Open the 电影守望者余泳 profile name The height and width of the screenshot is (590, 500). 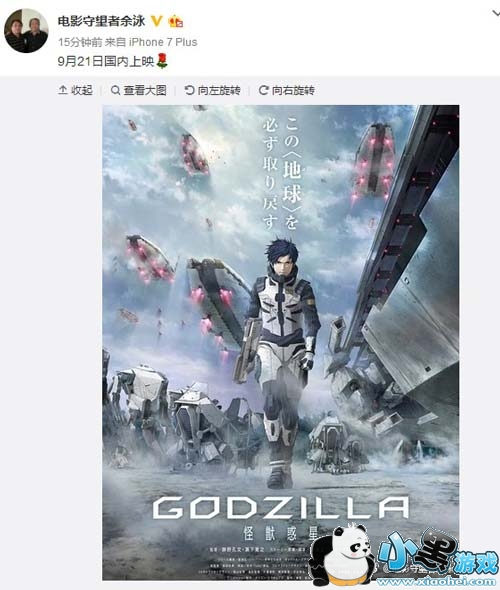[101, 21]
